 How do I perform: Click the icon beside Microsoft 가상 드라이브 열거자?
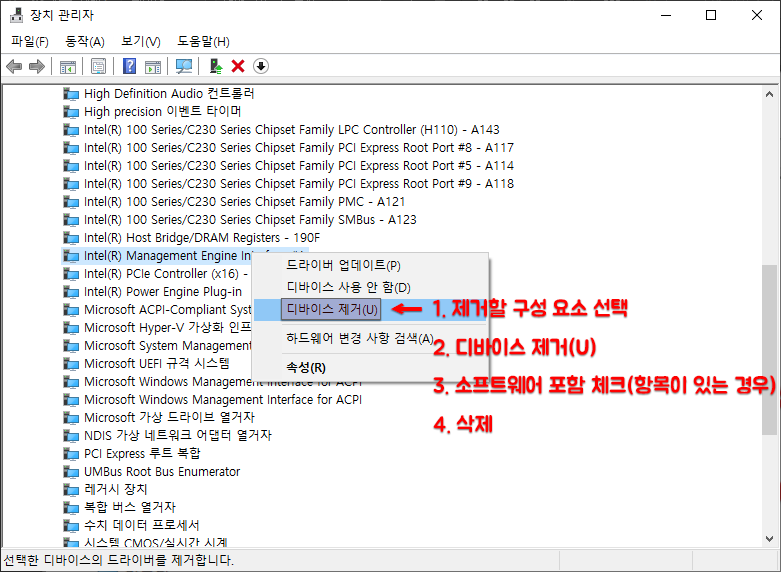[71, 418]
